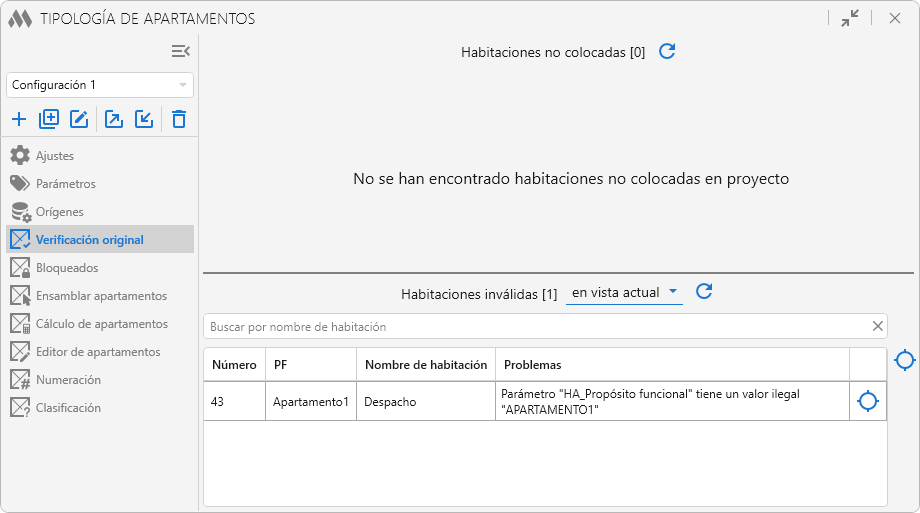Clear the room name search field
This screenshot has width=920, height=513.
877,326
